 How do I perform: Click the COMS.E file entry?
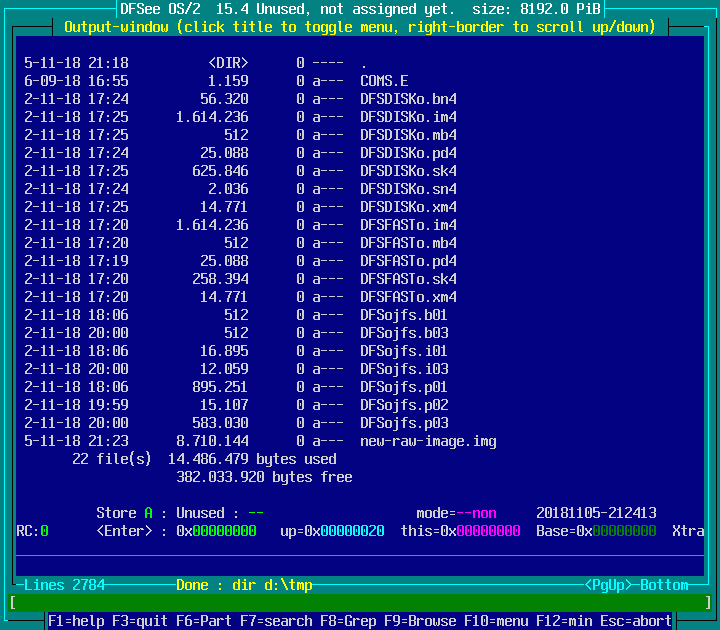(x=384, y=81)
